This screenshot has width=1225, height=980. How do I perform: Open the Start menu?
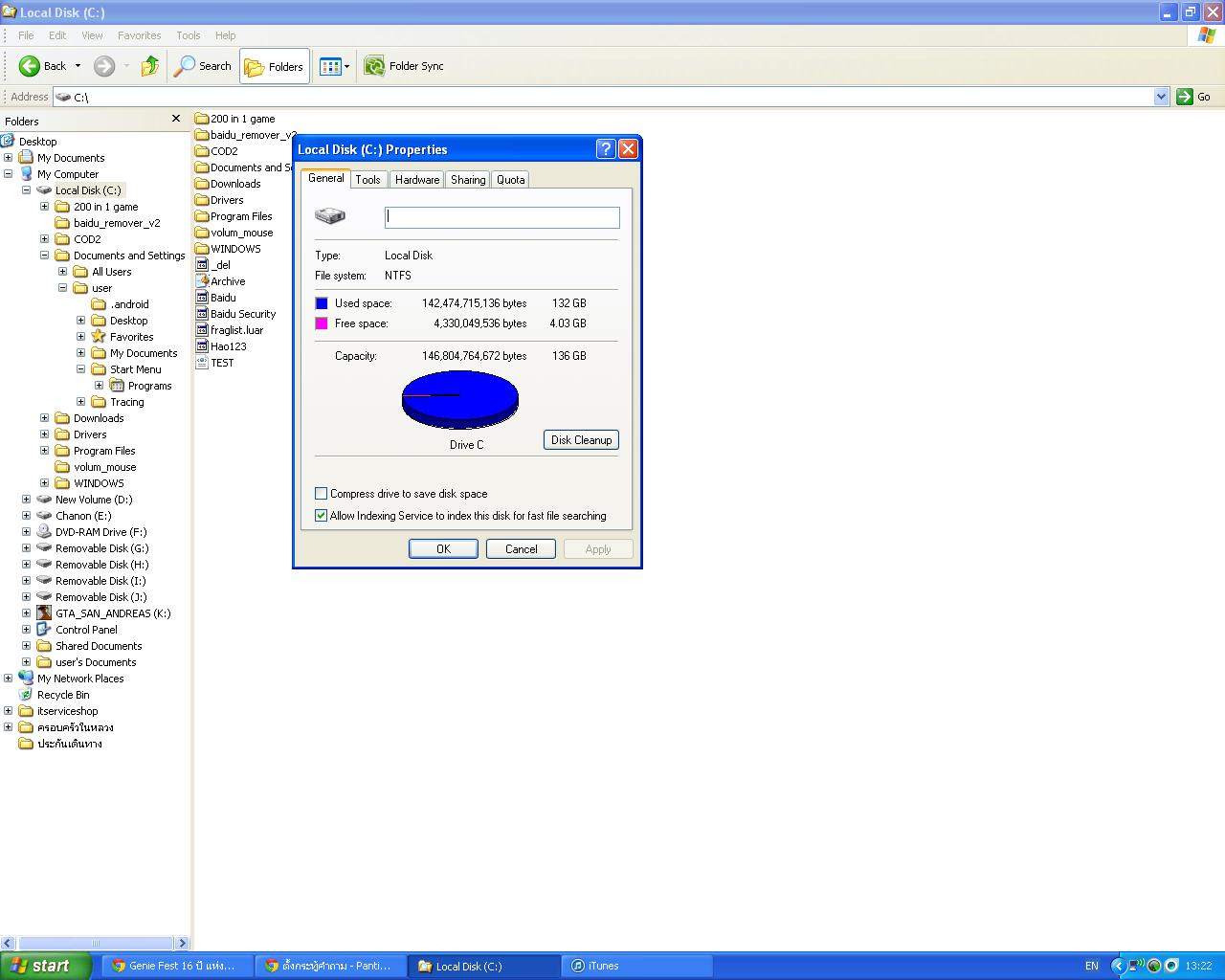click(44, 966)
